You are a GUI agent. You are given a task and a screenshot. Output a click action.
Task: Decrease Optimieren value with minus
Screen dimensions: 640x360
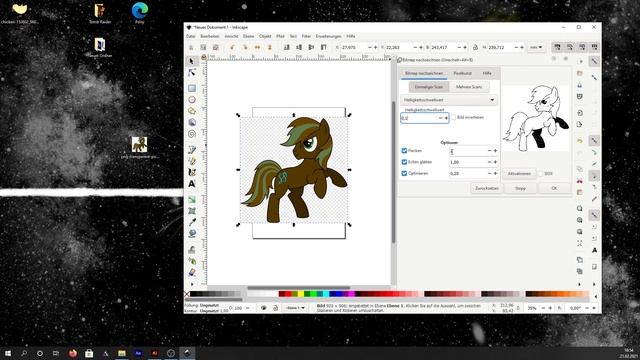(489, 173)
